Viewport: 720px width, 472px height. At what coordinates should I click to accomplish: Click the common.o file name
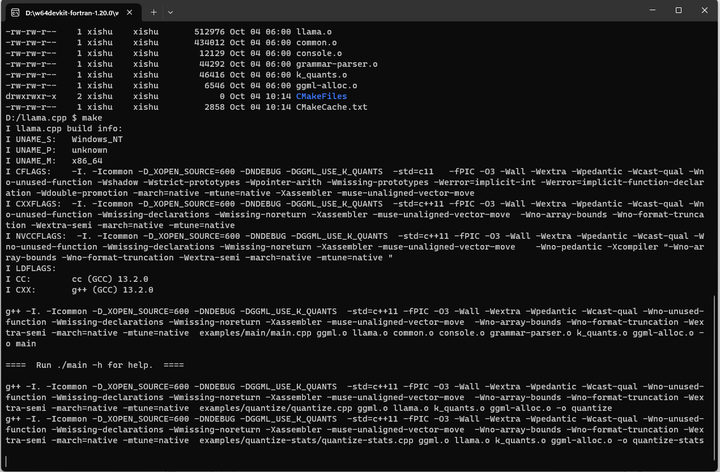click(x=316, y=42)
